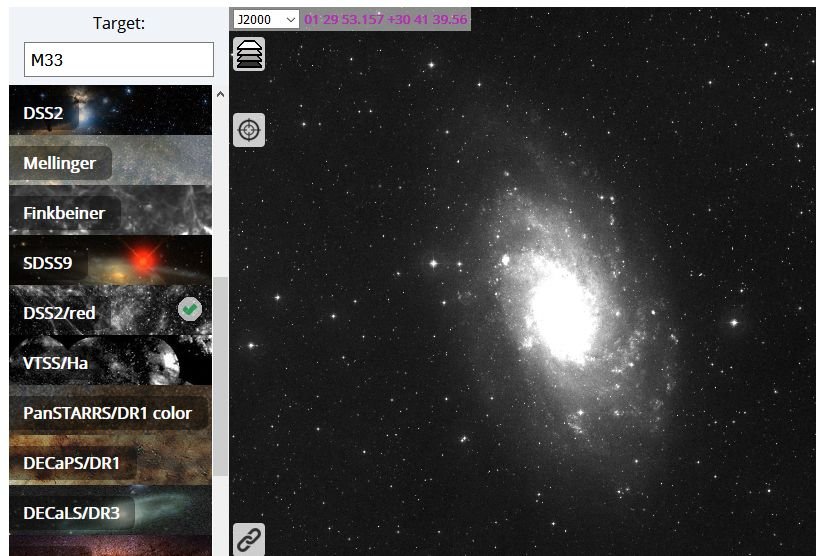Image resolution: width=816 pixels, height=556 pixels.
Task: Open the layers stack panel icon
Action: pos(249,54)
